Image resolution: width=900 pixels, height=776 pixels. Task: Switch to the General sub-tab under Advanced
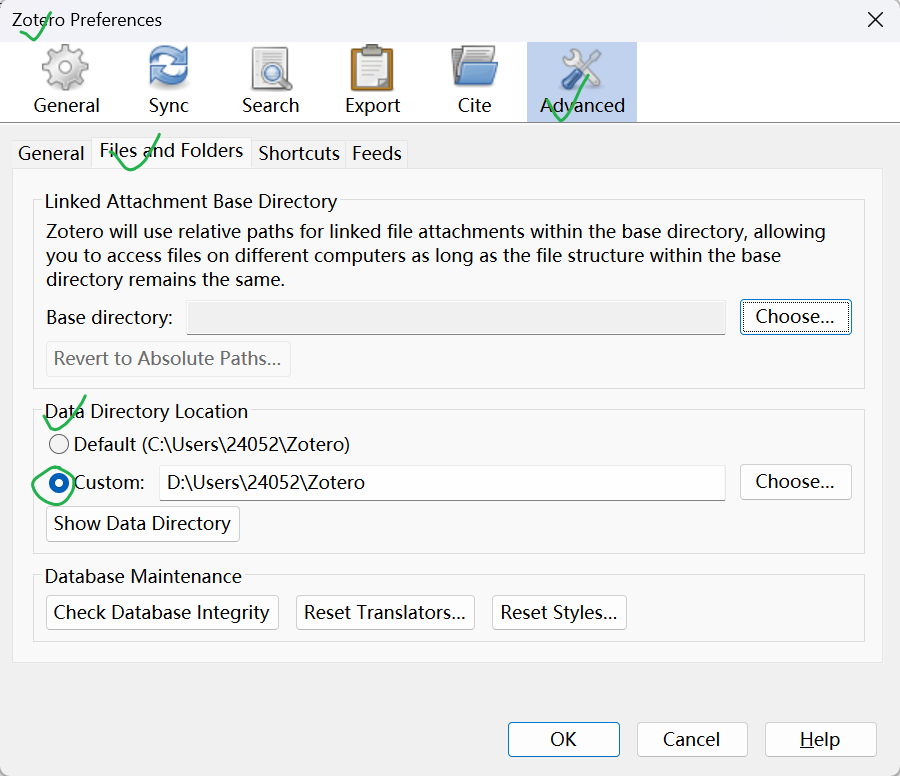click(x=51, y=153)
